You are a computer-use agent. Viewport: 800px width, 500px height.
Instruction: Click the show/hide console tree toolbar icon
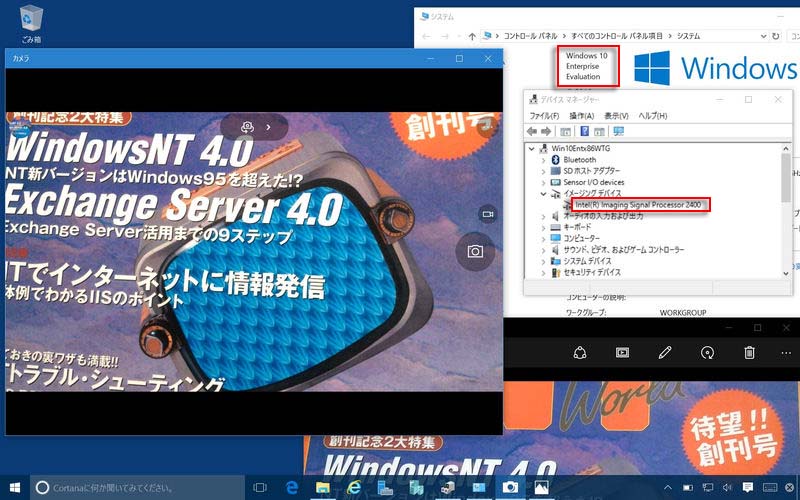[565, 132]
